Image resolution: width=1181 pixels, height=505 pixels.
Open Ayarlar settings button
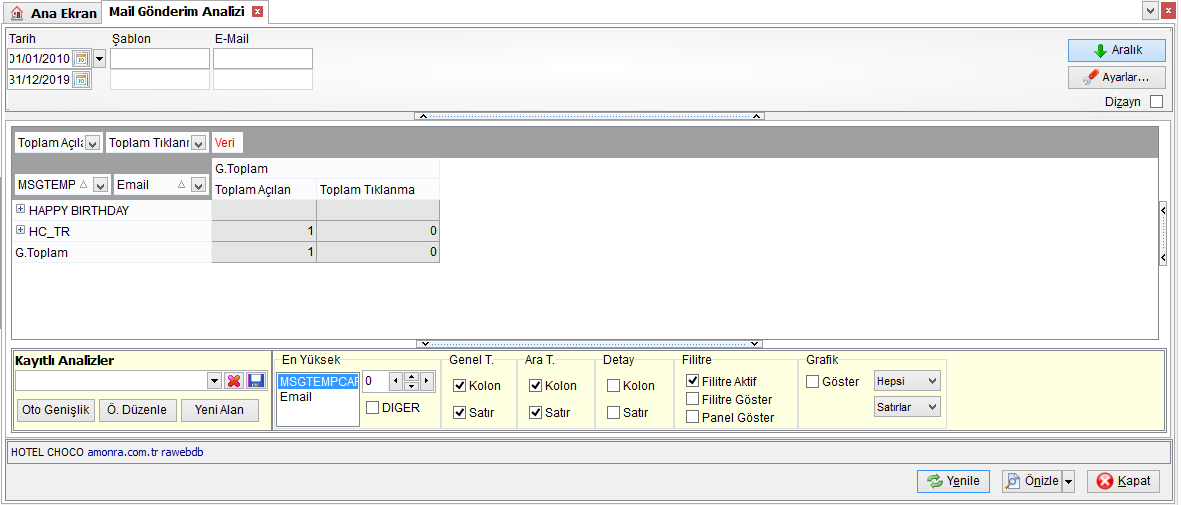tap(1116, 77)
